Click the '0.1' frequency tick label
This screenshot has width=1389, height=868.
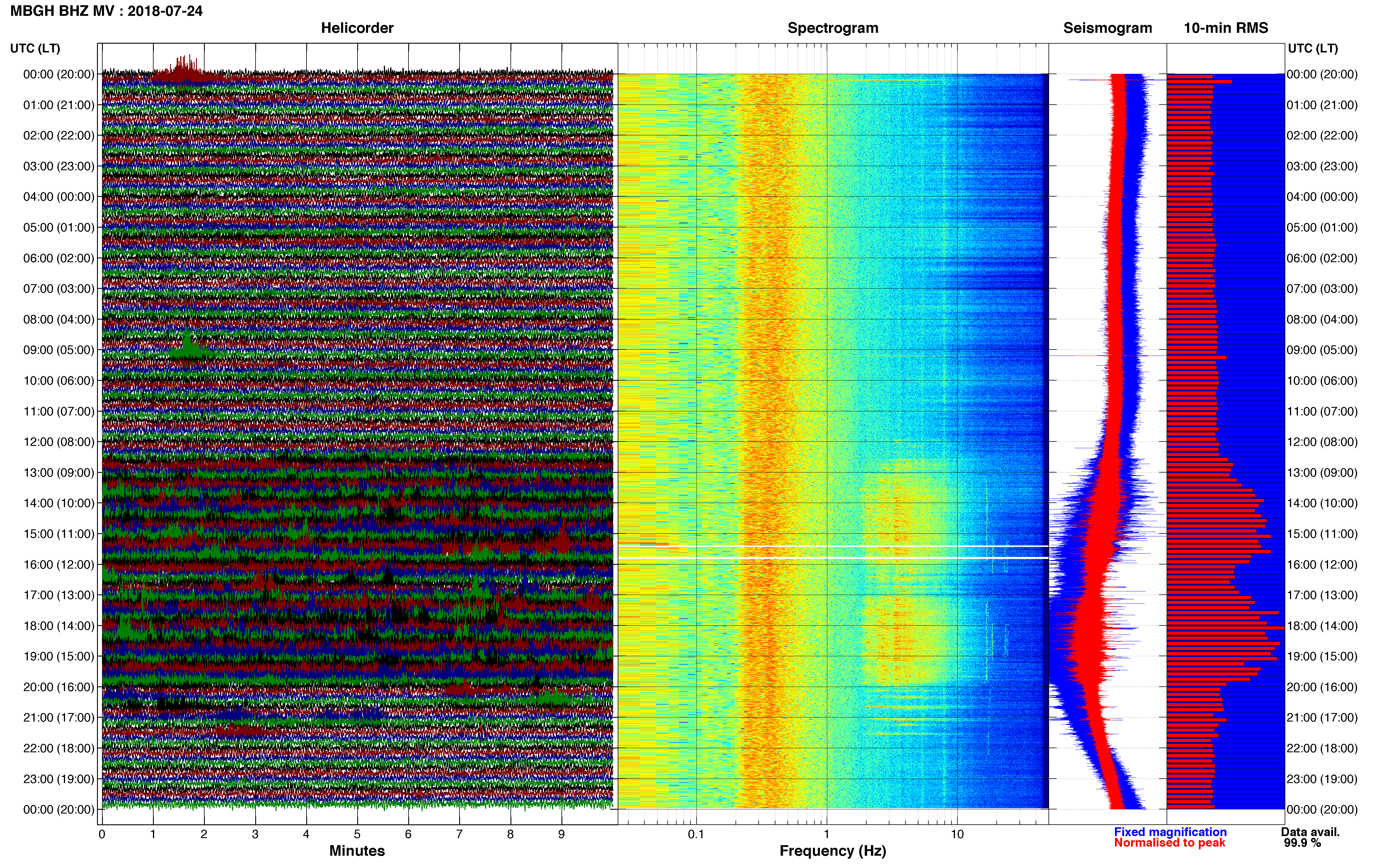(696, 834)
